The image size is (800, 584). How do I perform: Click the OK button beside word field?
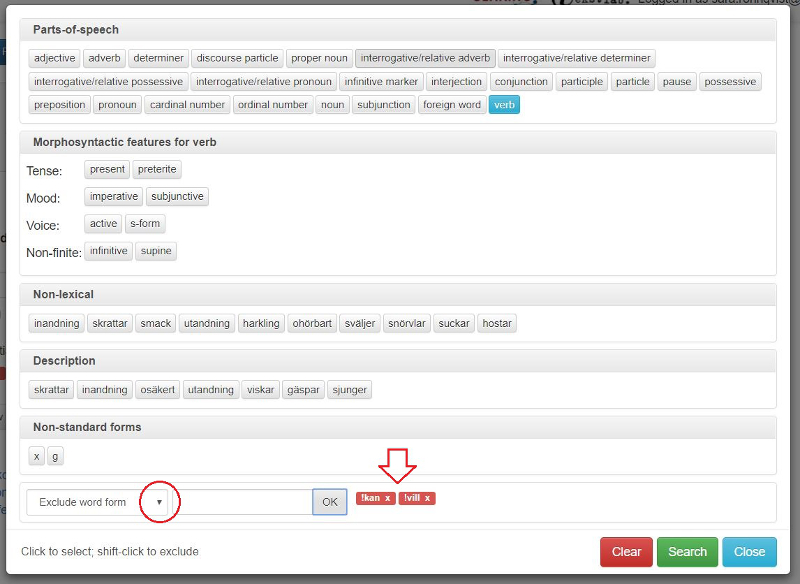329,502
